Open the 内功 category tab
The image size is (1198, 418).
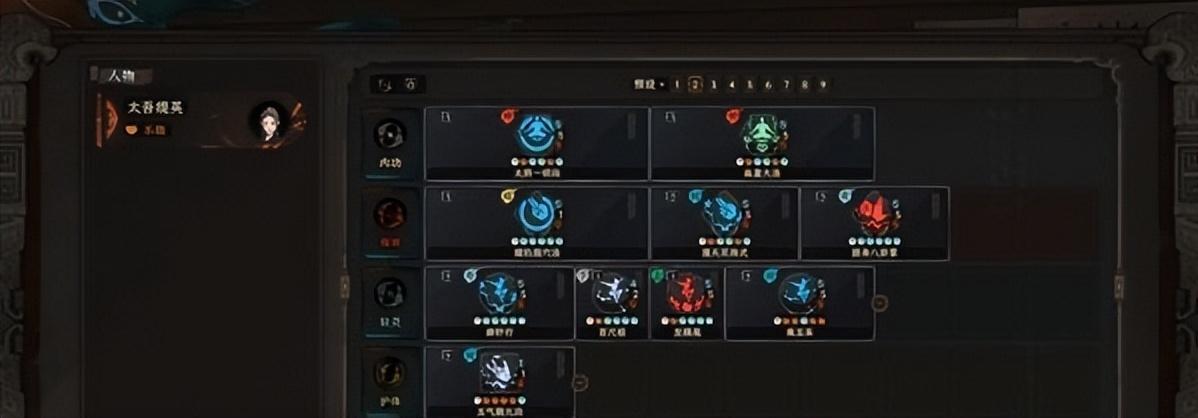tap(390, 143)
